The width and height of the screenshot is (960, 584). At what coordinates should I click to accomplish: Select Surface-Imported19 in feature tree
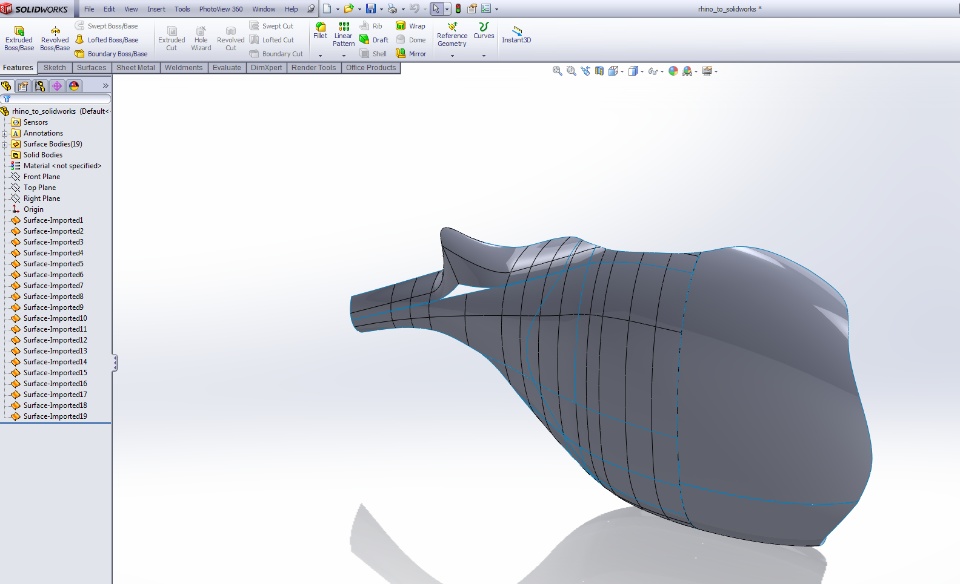[55, 416]
